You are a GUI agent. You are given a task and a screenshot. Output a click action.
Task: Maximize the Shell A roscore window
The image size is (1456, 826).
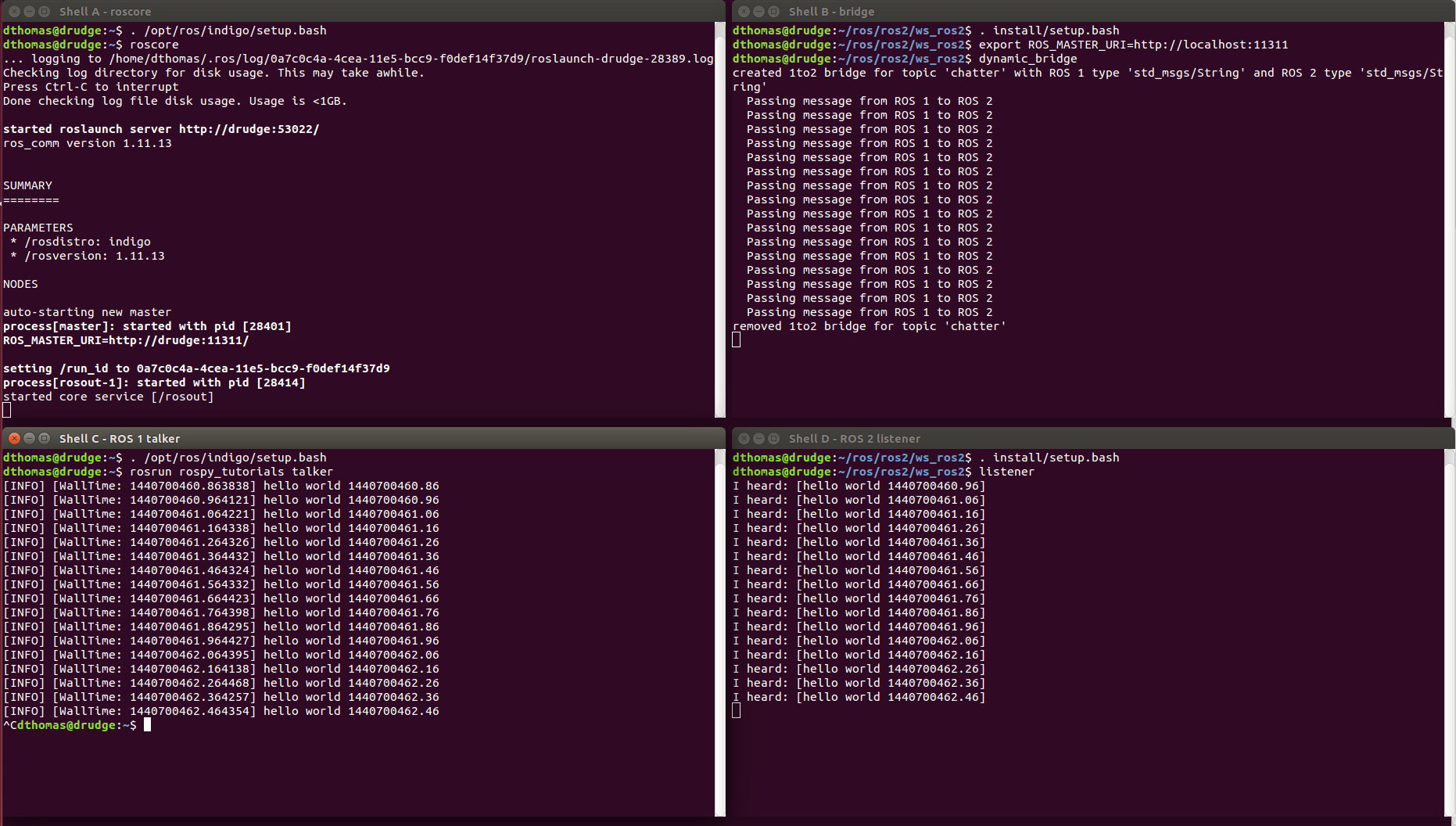pos(44,12)
